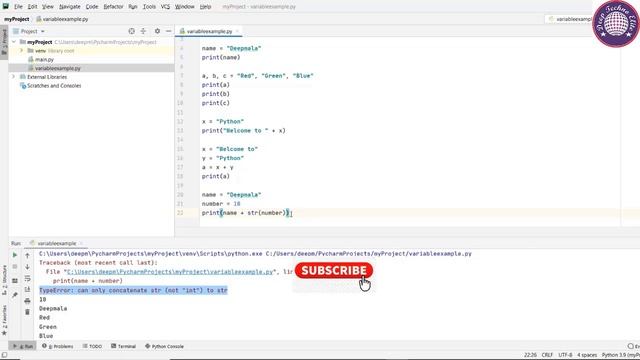This screenshot has width=640, height=360.
Task: Open the Tools menu
Action: click(149, 7)
